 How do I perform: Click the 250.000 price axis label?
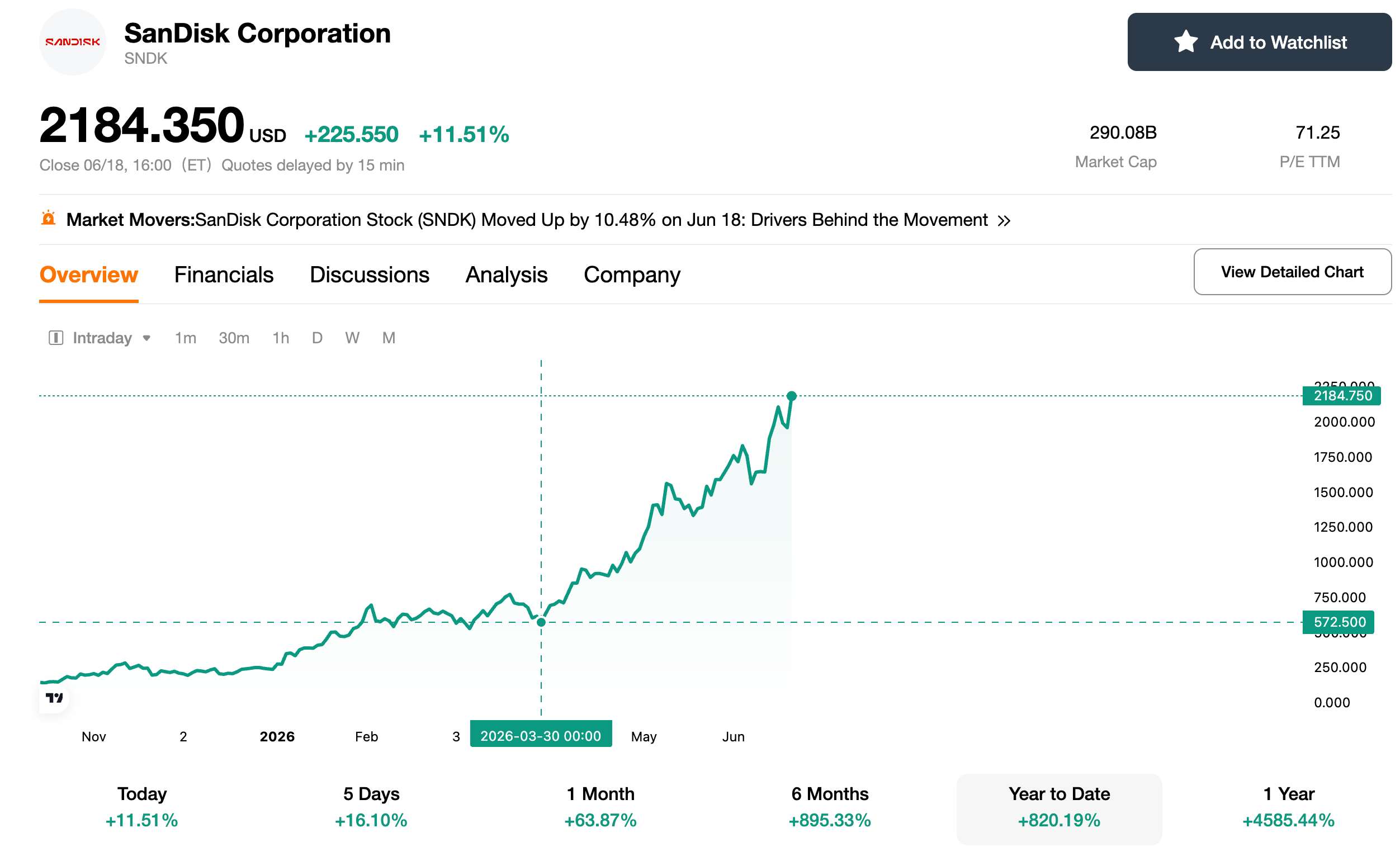[x=1340, y=668]
